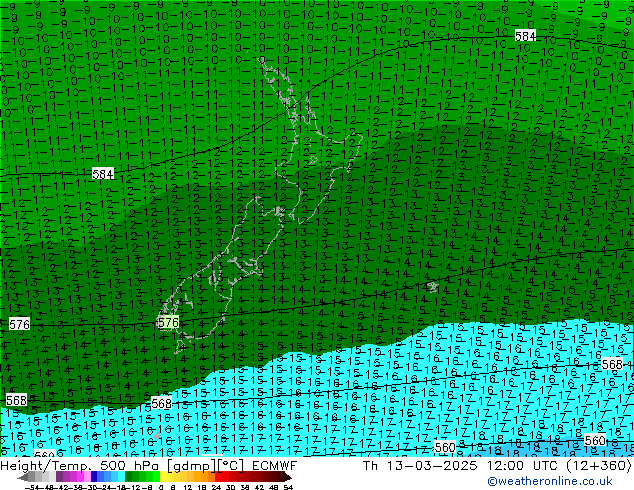Pick the yellow swatch at 0 on the legend
Image resolution: width=634 pixels, height=490 pixels.
(163, 476)
